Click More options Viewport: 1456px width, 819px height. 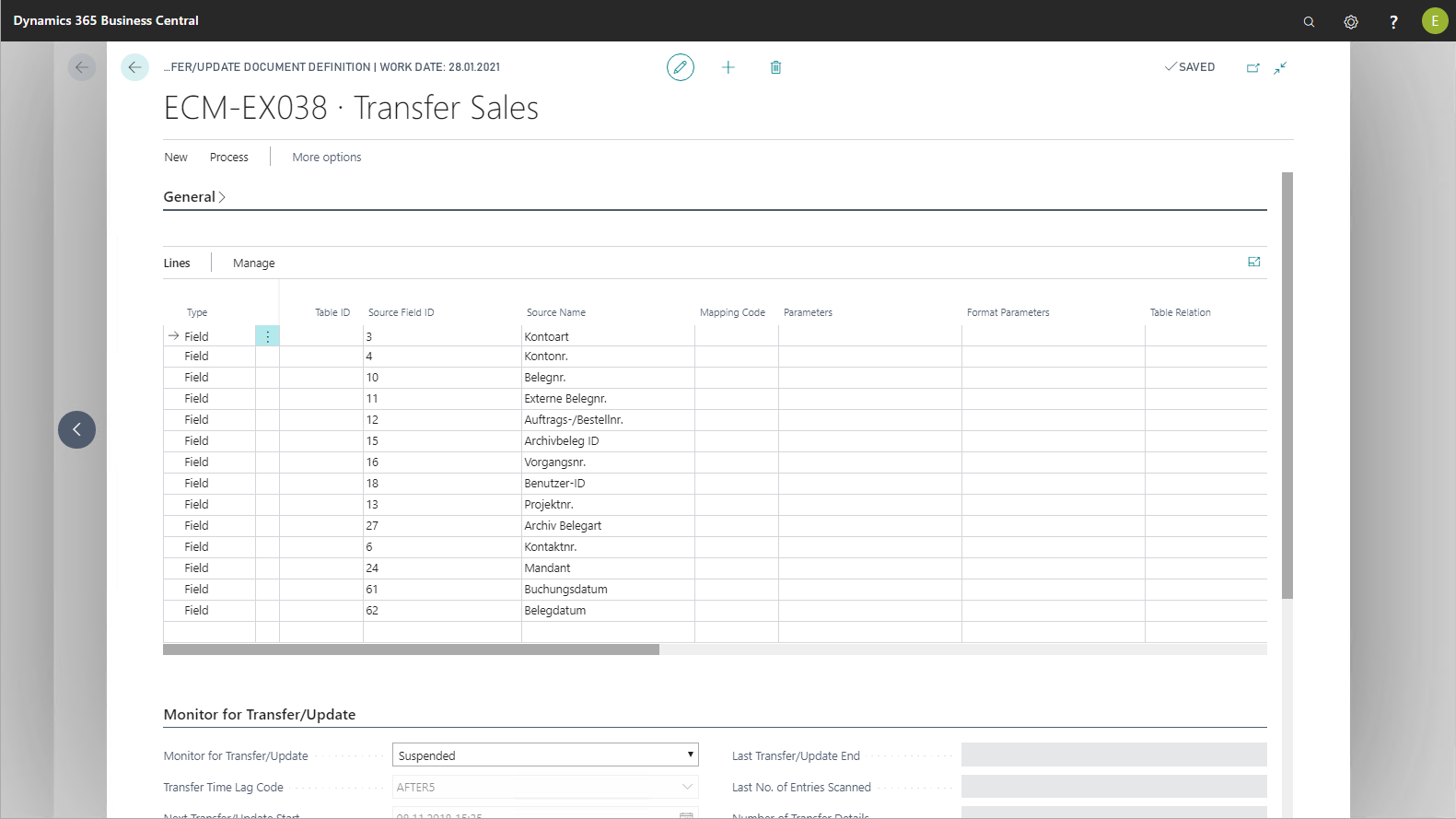click(x=326, y=158)
